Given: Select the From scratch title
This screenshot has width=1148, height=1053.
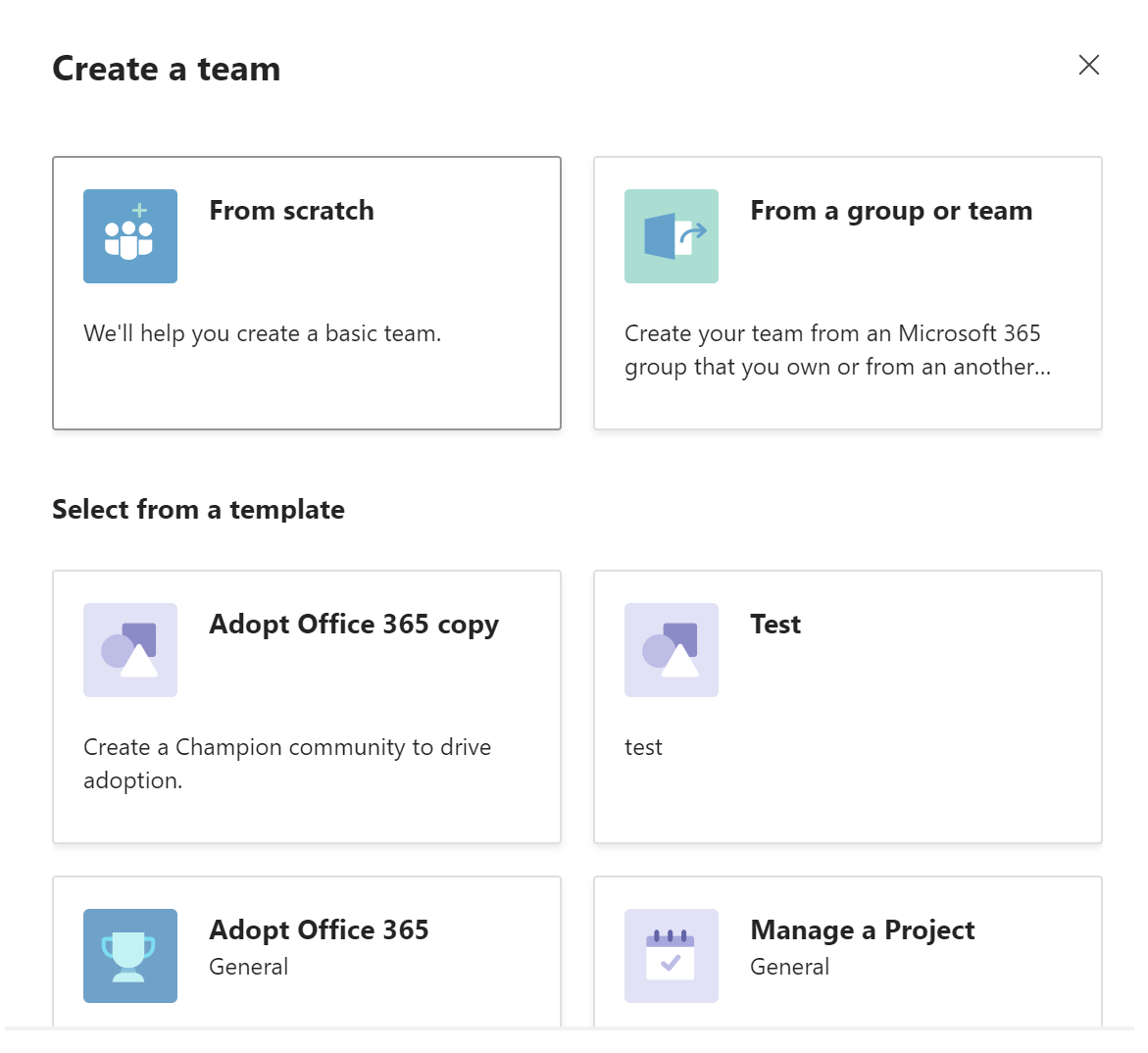Looking at the screenshot, I should (291, 211).
